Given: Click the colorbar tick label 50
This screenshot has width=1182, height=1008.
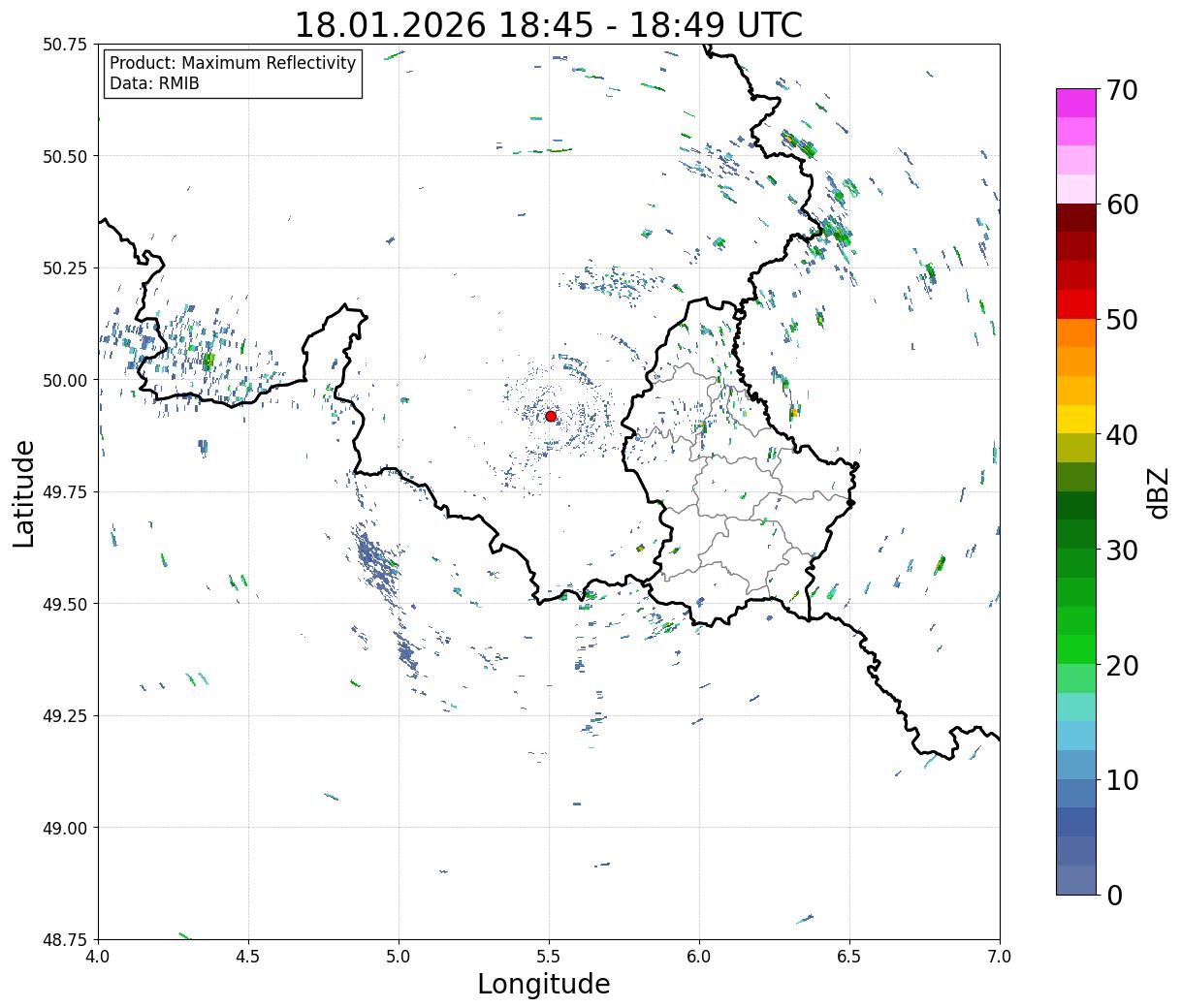Looking at the screenshot, I should pos(1121,320).
